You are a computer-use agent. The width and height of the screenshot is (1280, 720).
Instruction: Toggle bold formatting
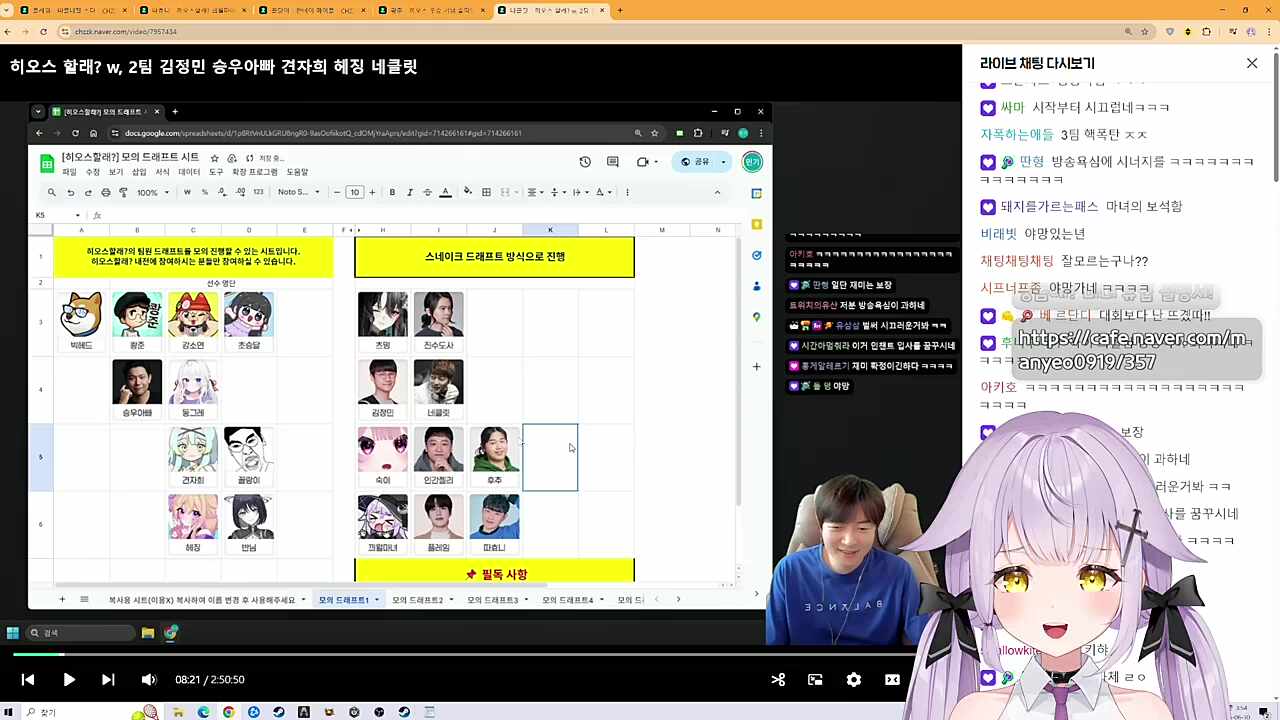coord(392,192)
